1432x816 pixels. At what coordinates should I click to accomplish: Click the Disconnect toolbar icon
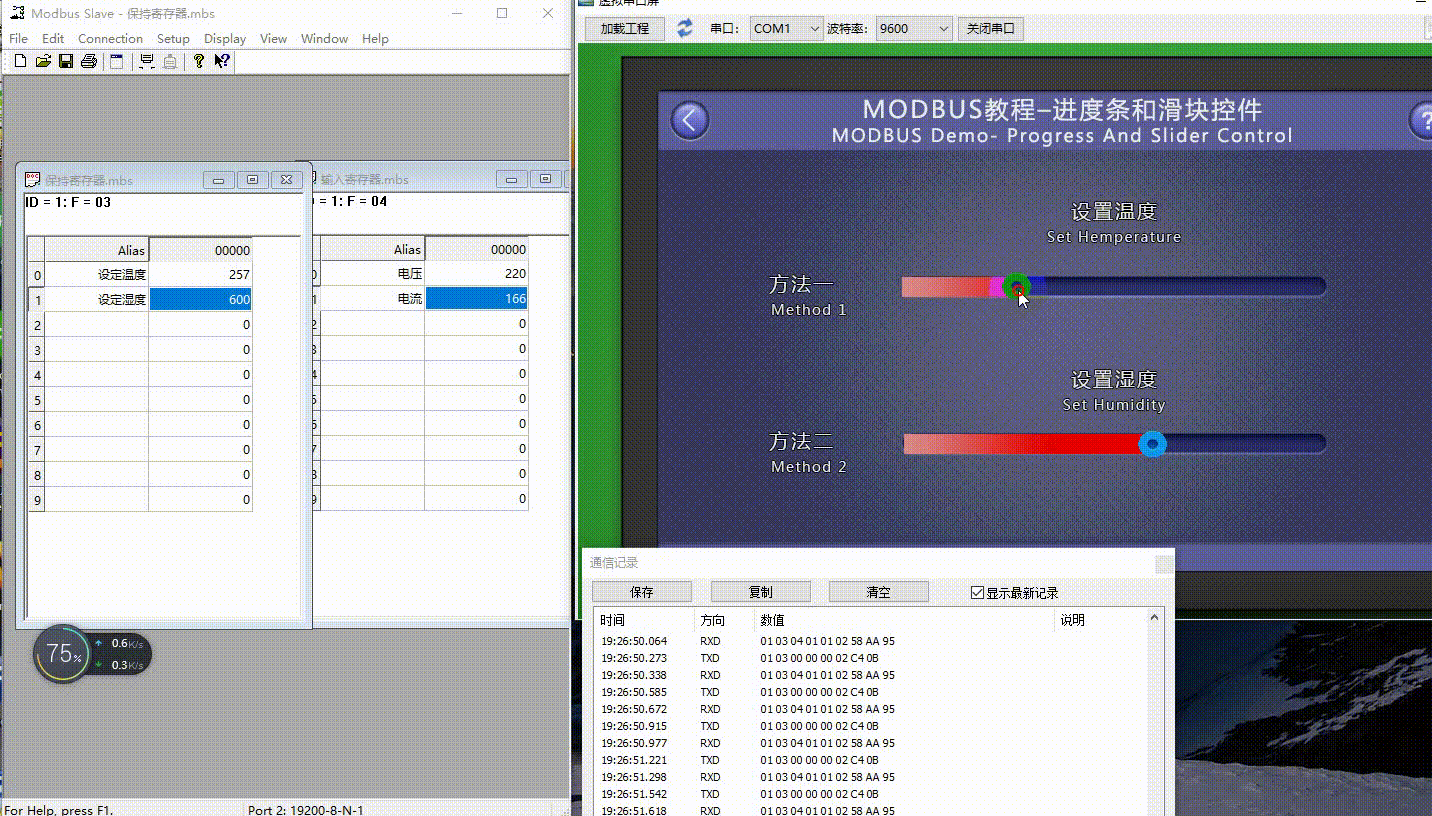(x=170, y=62)
